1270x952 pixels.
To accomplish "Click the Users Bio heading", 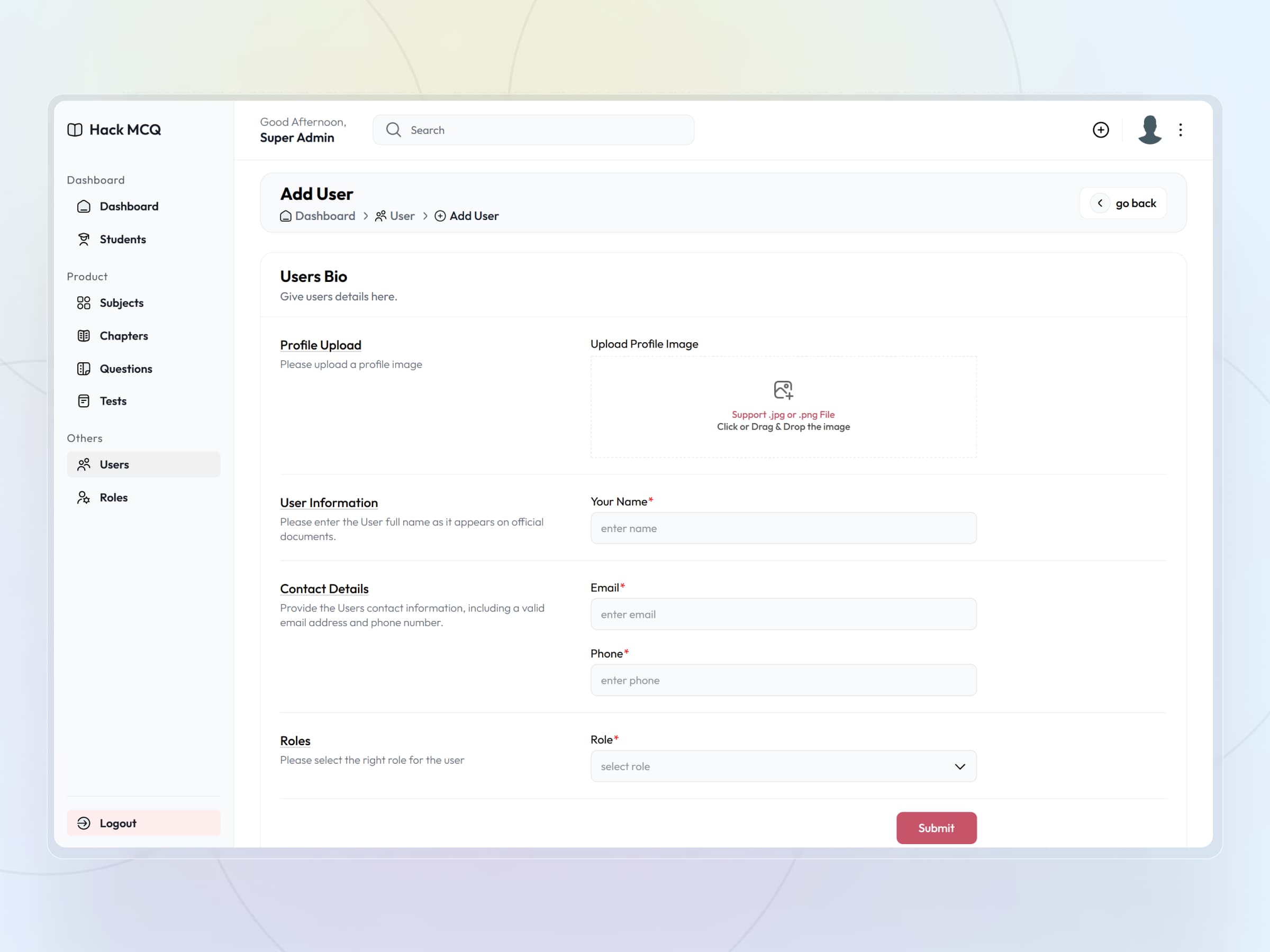I will (x=313, y=277).
